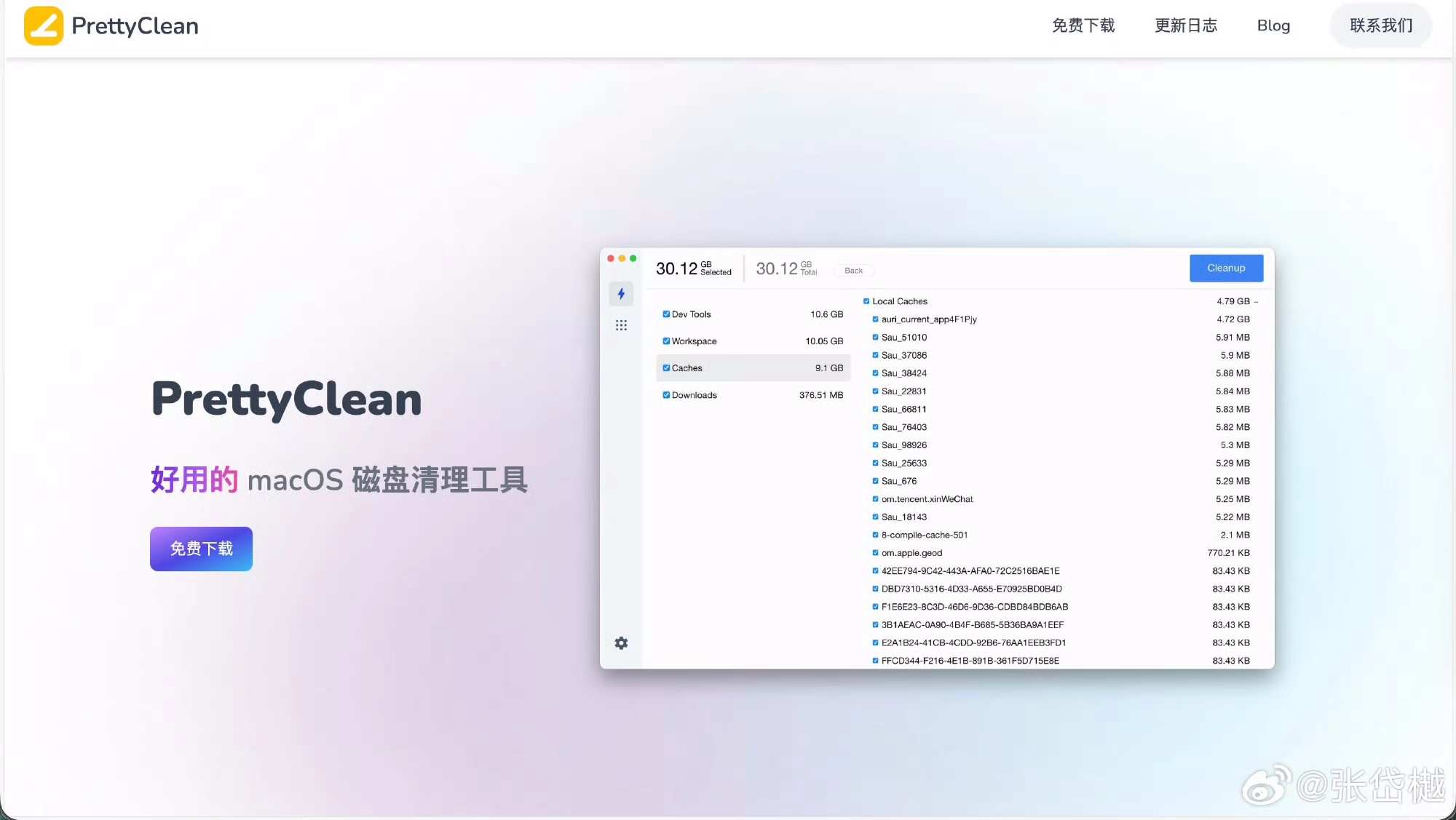Toggle the Dev Tools checkbox
The width and height of the screenshot is (1456, 820).
[666, 314]
